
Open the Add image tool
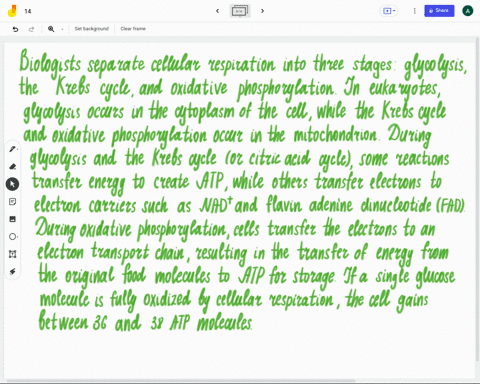point(12,219)
